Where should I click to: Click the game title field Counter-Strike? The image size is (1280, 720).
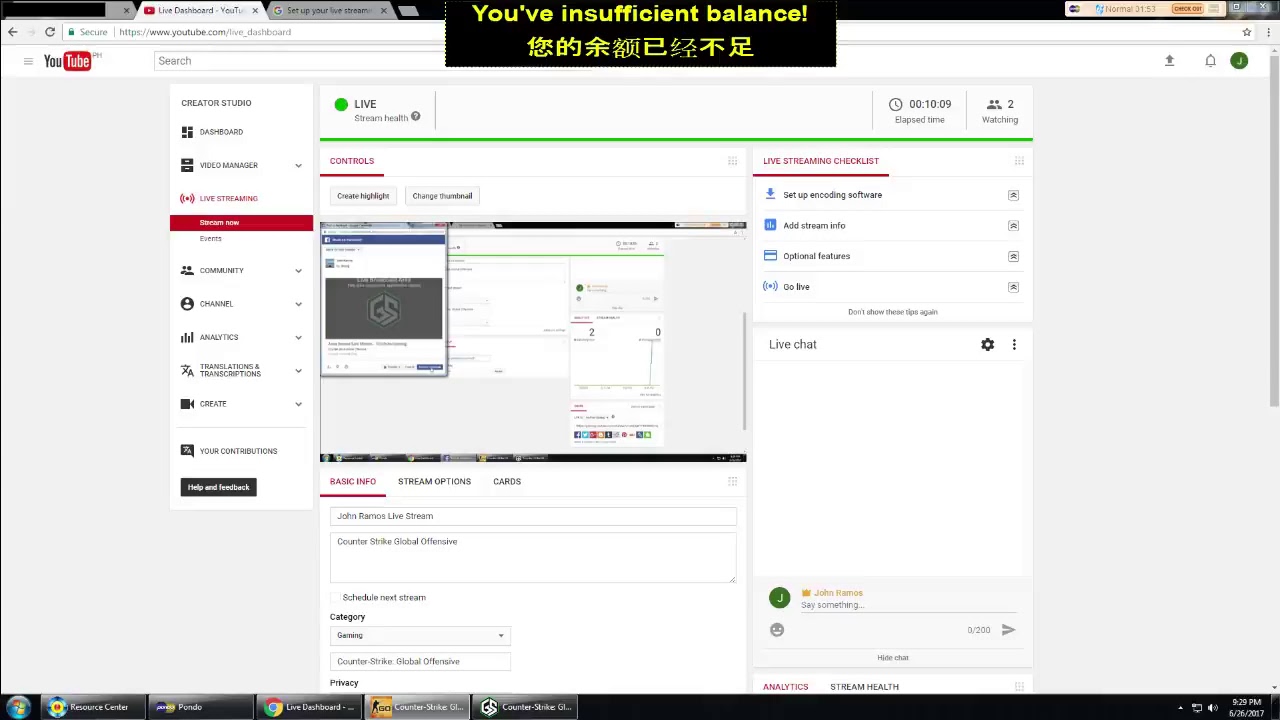pyautogui.click(x=420, y=661)
